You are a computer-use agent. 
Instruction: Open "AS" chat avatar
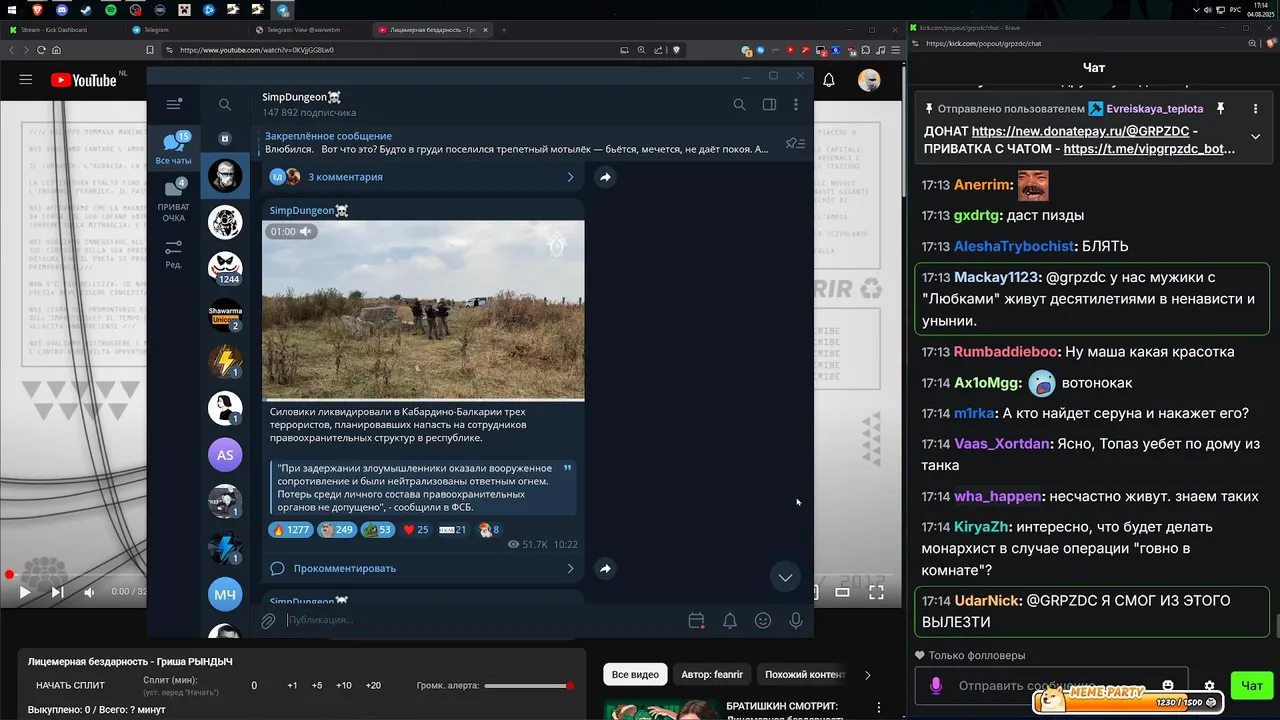(x=225, y=455)
